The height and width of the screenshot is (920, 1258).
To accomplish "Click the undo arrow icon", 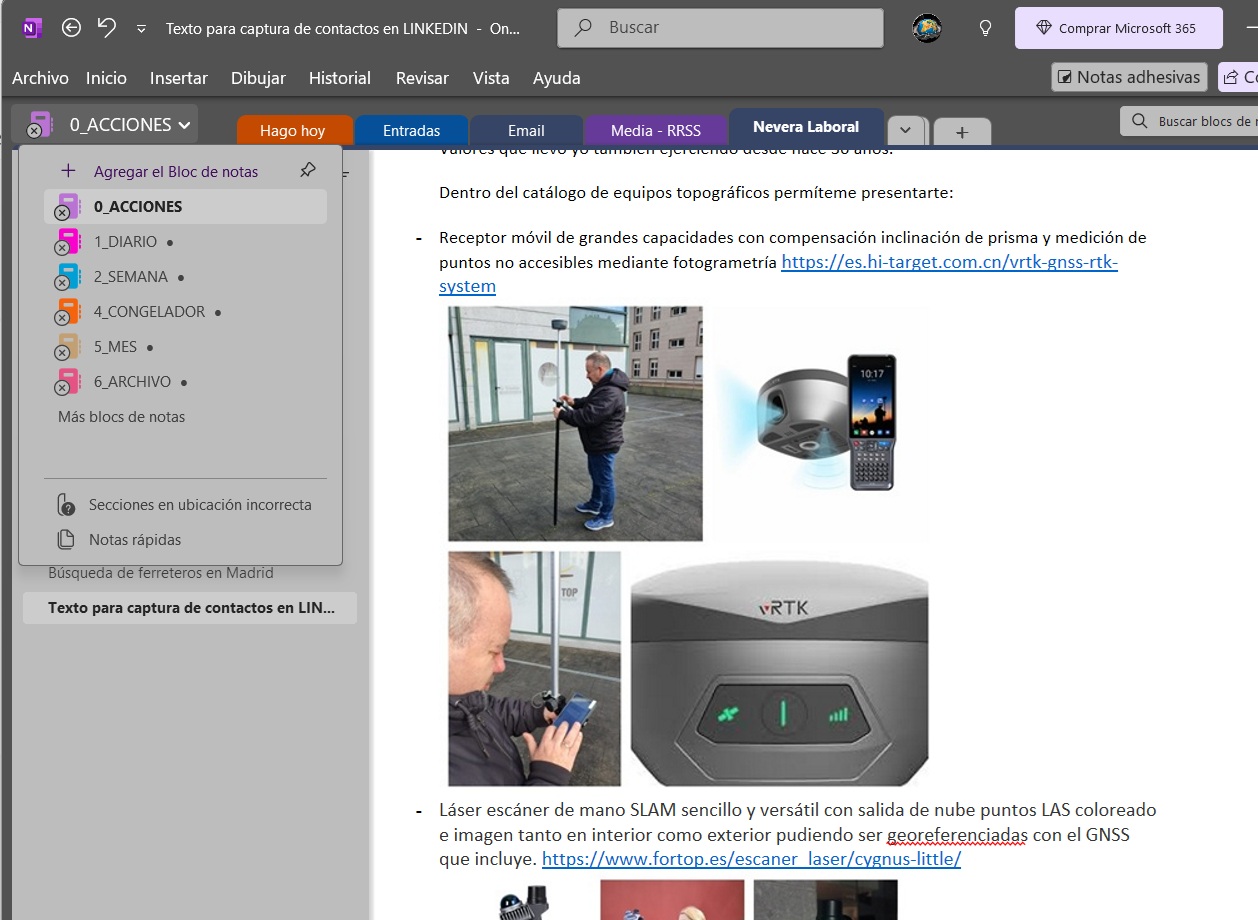I will pos(107,28).
